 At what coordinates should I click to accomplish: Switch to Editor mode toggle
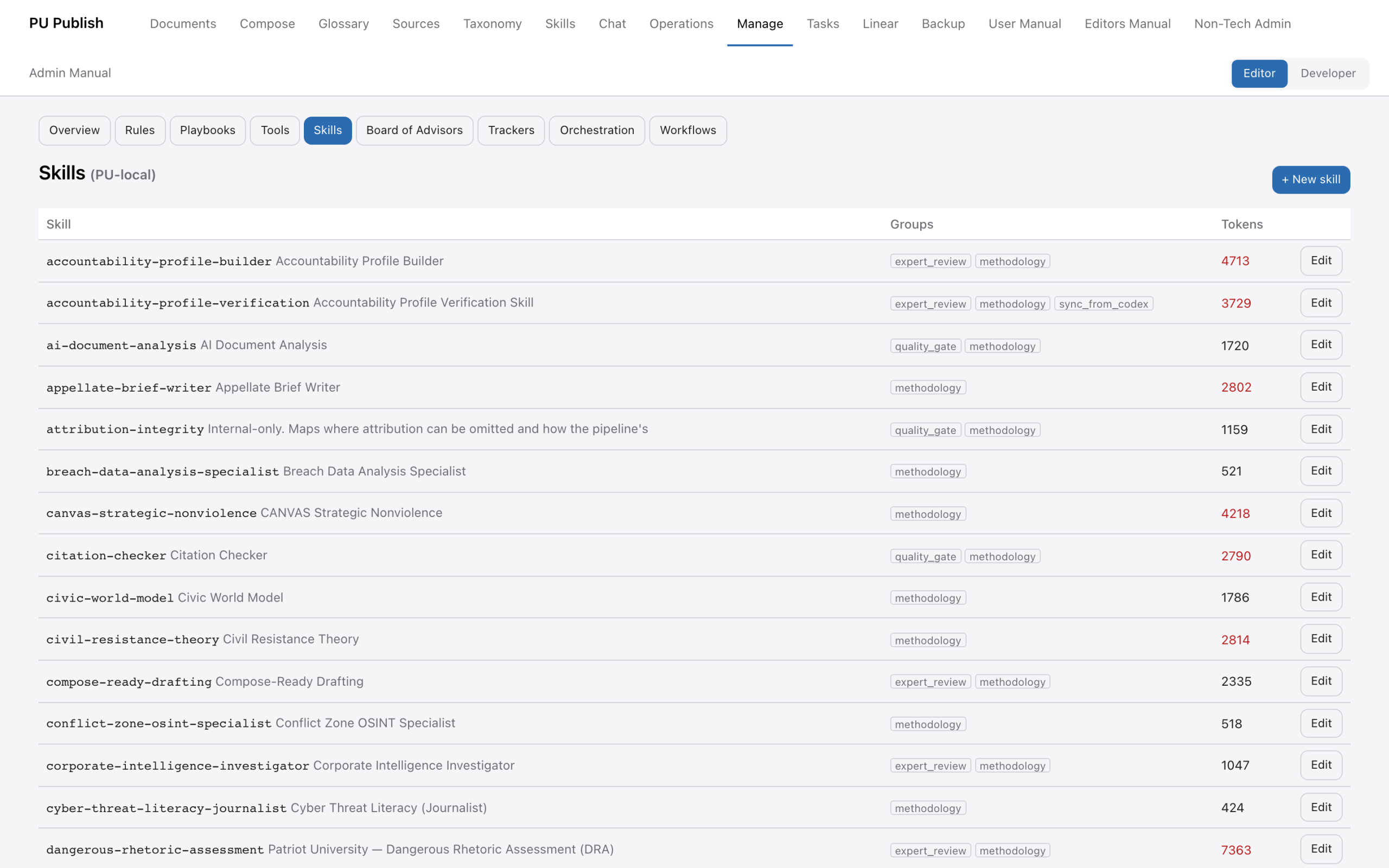[x=1259, y=73]
